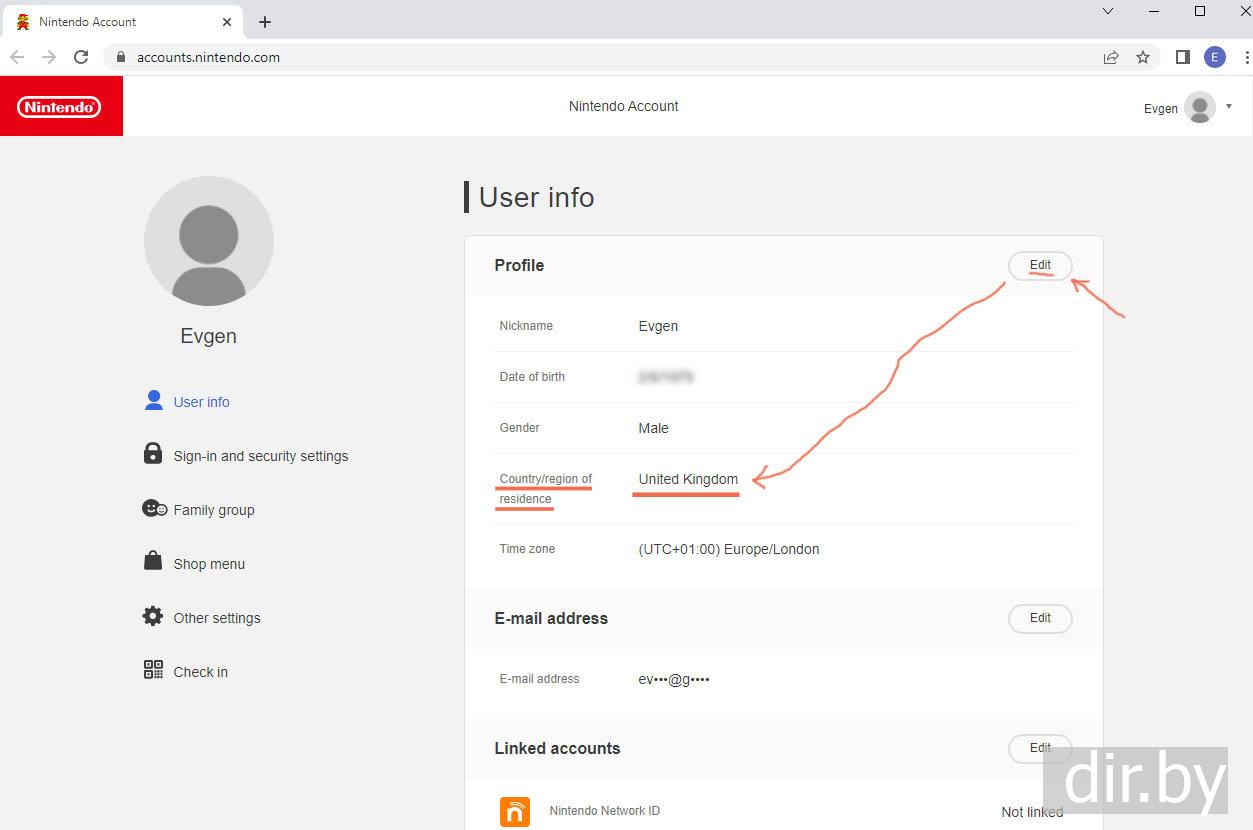1253x830 pixels.
Task: Edit the Profile section
Action: point(1040,266)
